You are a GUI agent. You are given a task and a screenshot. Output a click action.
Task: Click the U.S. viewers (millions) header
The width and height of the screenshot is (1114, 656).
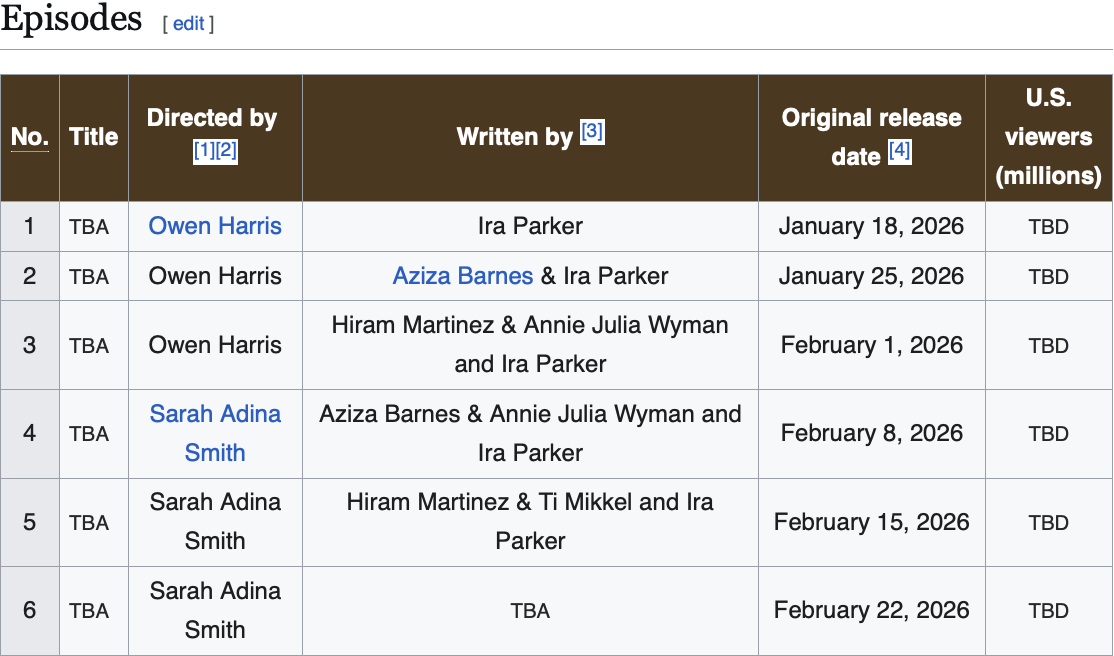[1049, 136]
